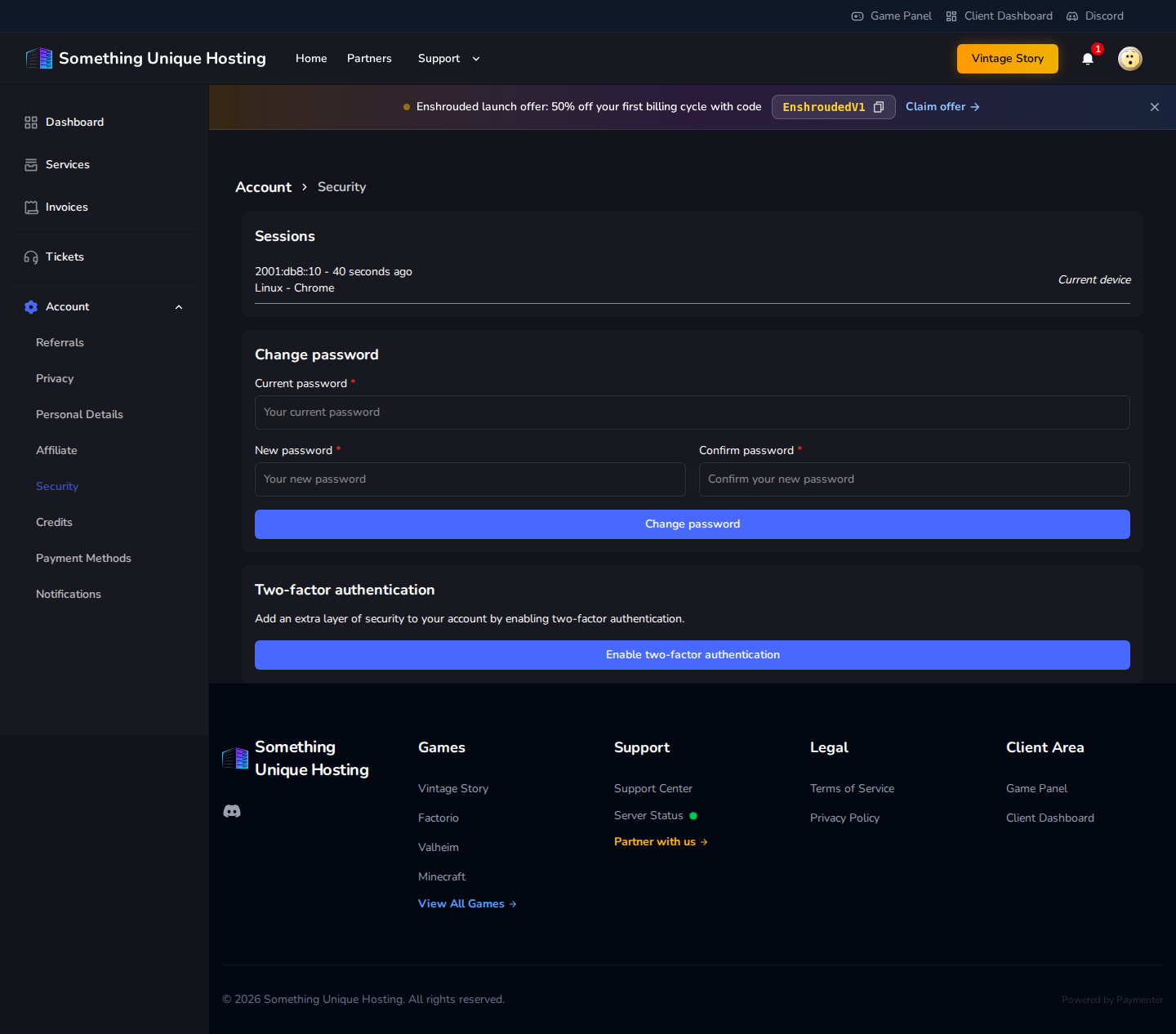Click the Account breadcrumb link

[263, 187]
